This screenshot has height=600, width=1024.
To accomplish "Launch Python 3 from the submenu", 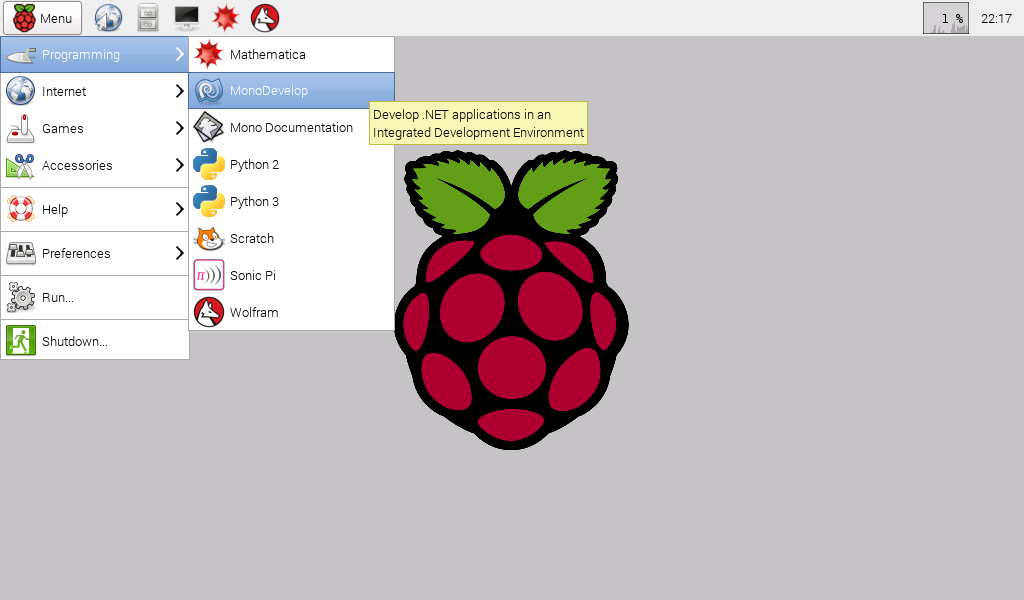I will 291,202.
